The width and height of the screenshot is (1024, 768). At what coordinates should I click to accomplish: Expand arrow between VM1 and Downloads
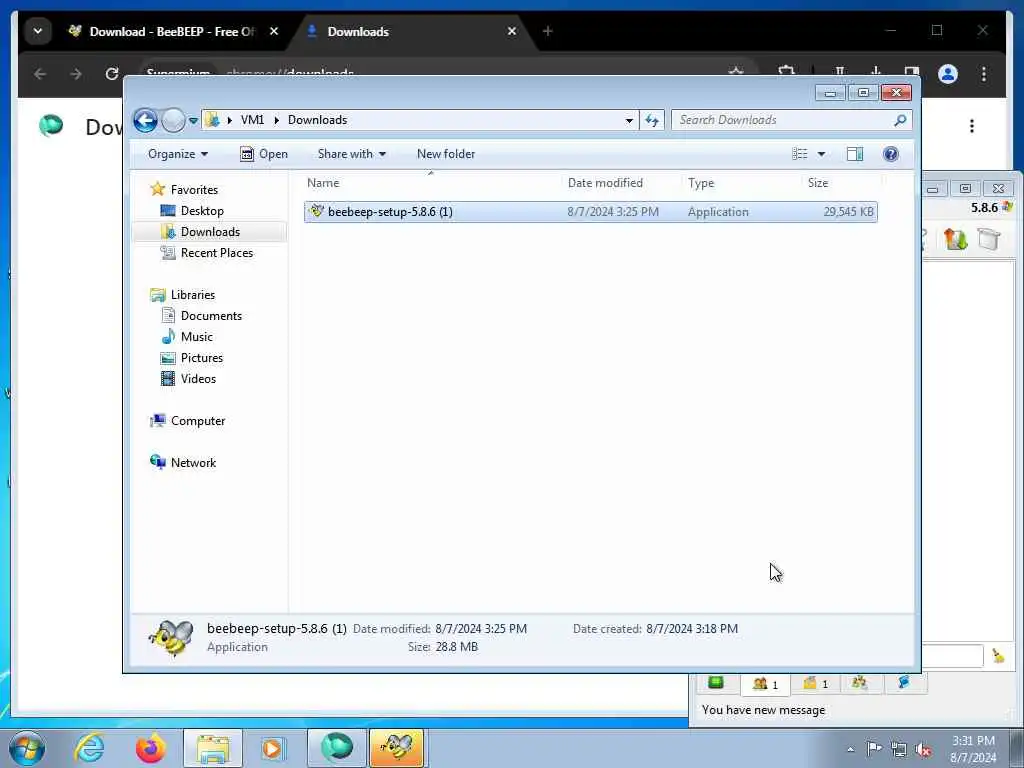coord(276,120)
